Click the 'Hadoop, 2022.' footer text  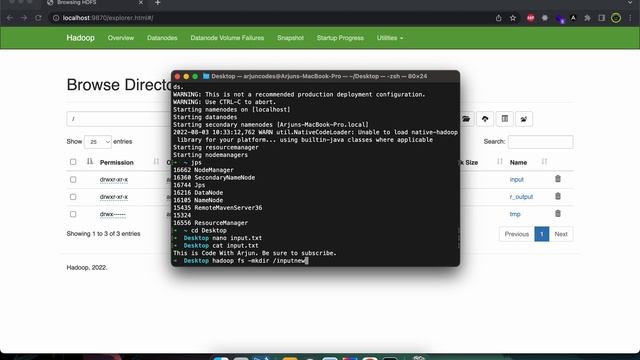point(87,267)
